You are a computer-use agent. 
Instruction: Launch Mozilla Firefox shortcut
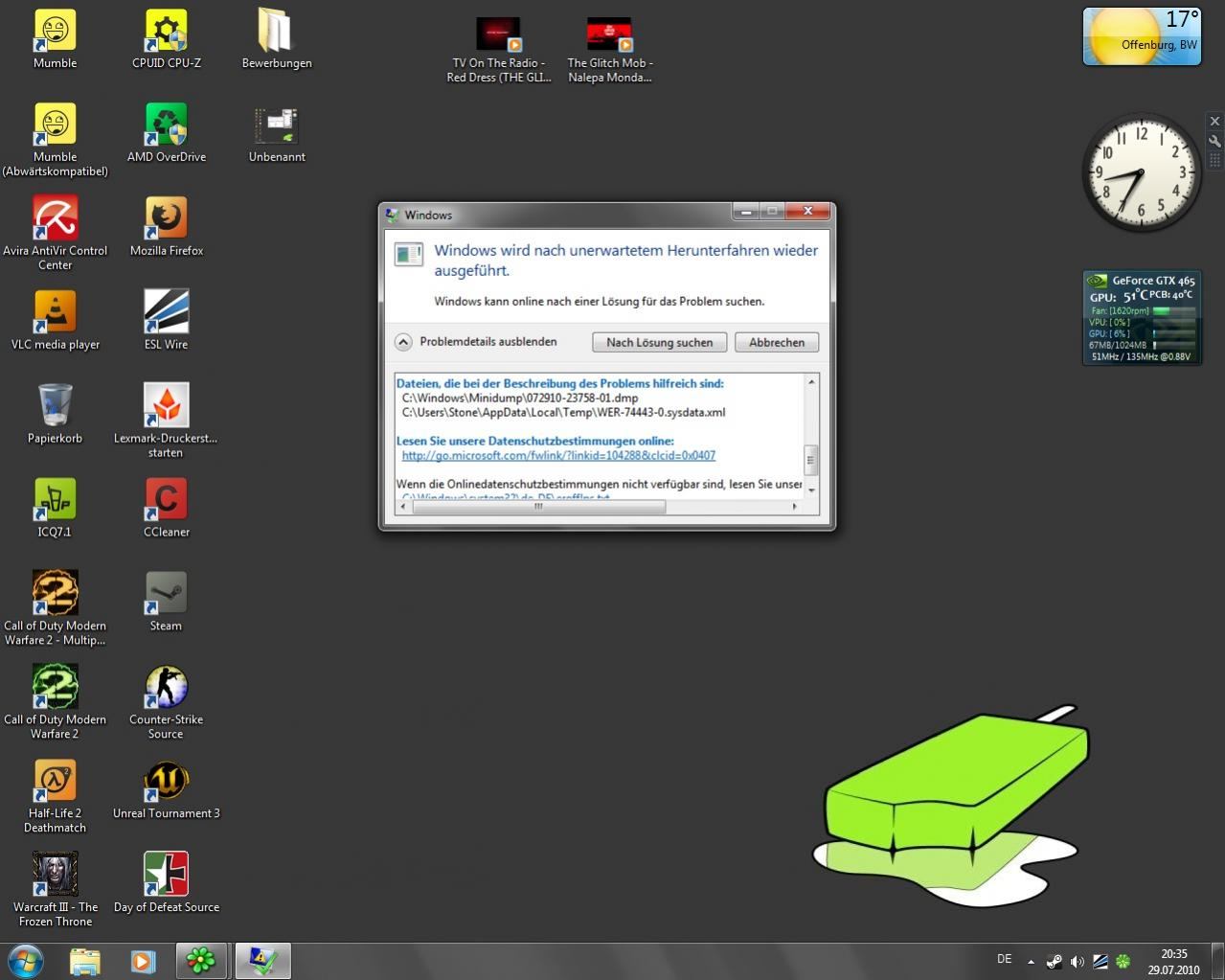click(x=166, y=227)
